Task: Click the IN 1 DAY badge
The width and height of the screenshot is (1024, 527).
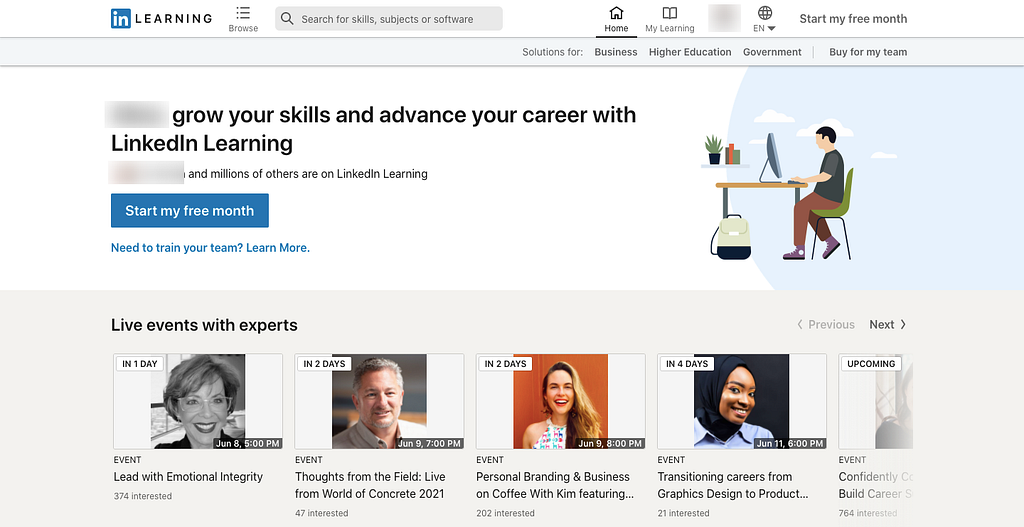Action: tap(140, 364)
